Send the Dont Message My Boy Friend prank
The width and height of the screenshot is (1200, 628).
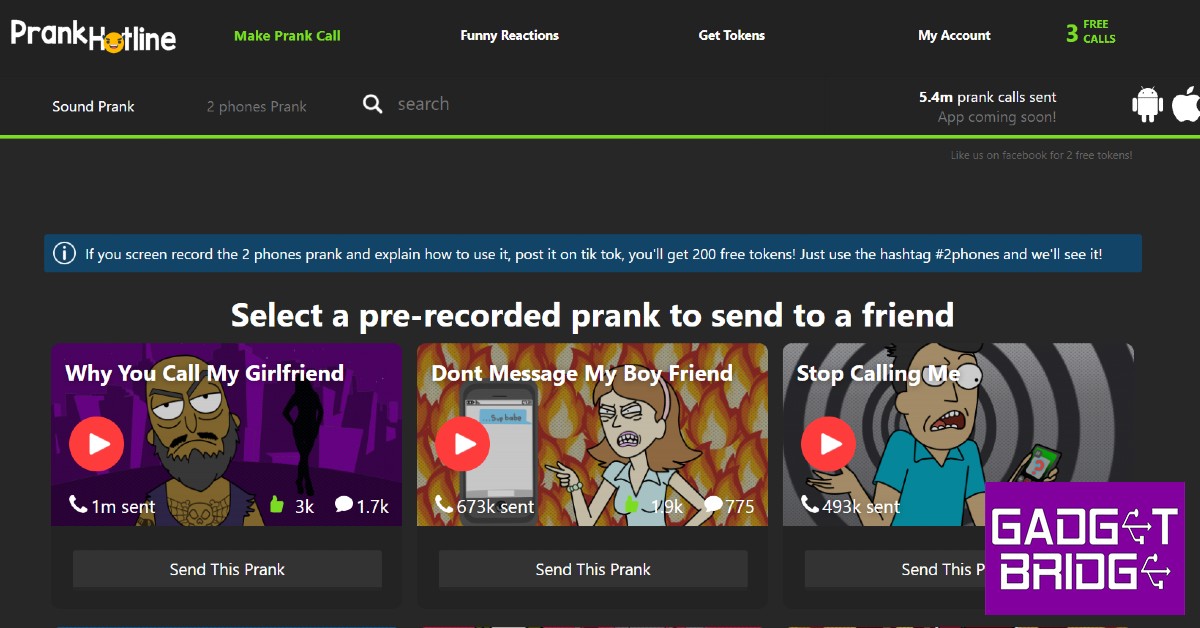pos(593,569)
